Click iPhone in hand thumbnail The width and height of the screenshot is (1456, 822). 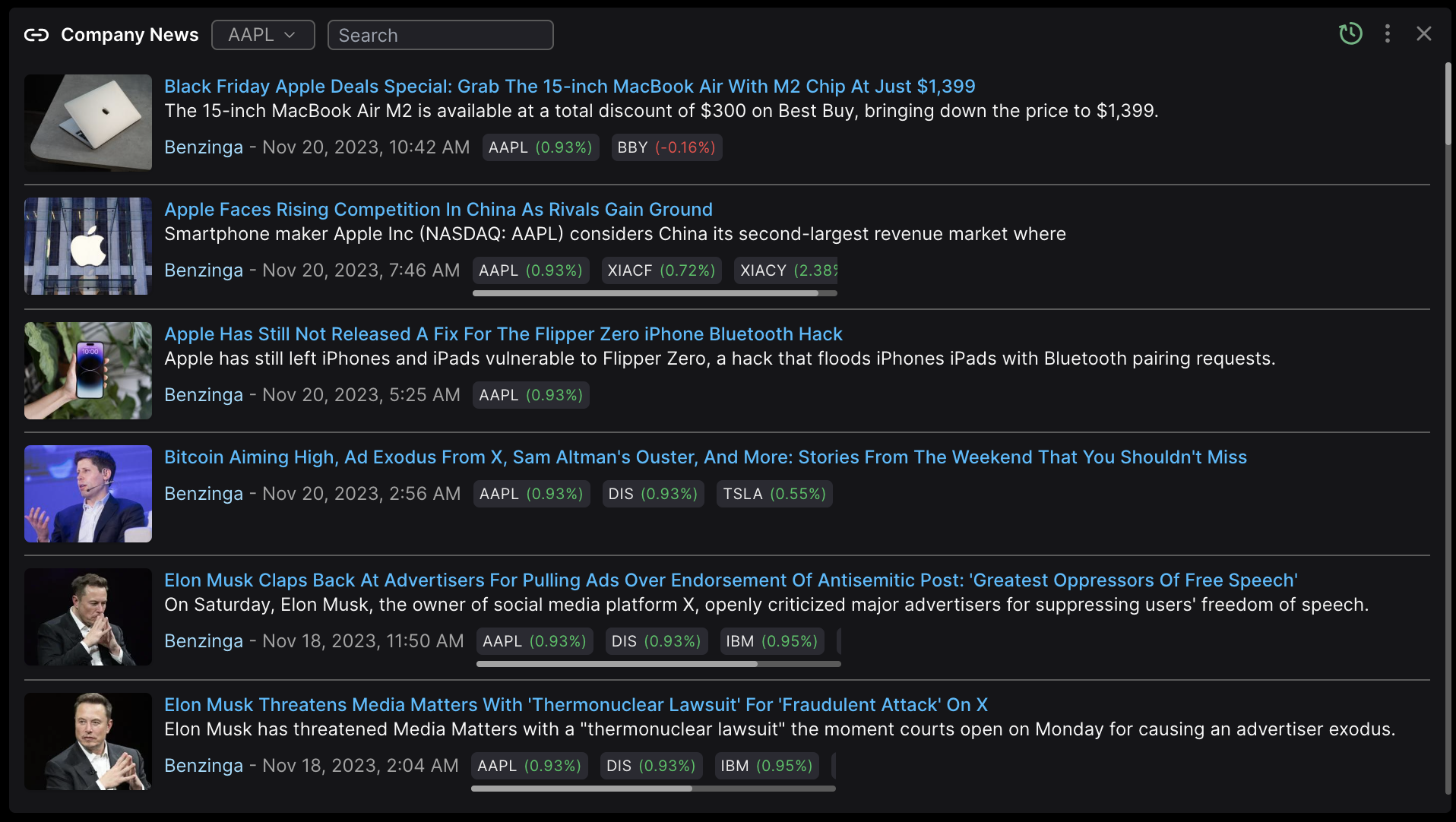pyautogui.click(x=88, y=371)
